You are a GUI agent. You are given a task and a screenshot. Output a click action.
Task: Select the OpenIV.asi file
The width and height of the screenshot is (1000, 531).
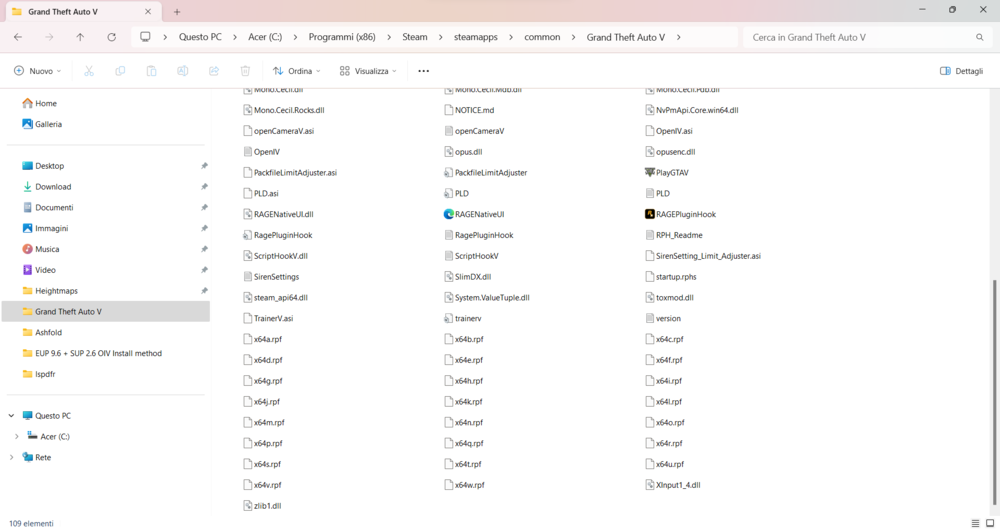click(x=669, y=131)
